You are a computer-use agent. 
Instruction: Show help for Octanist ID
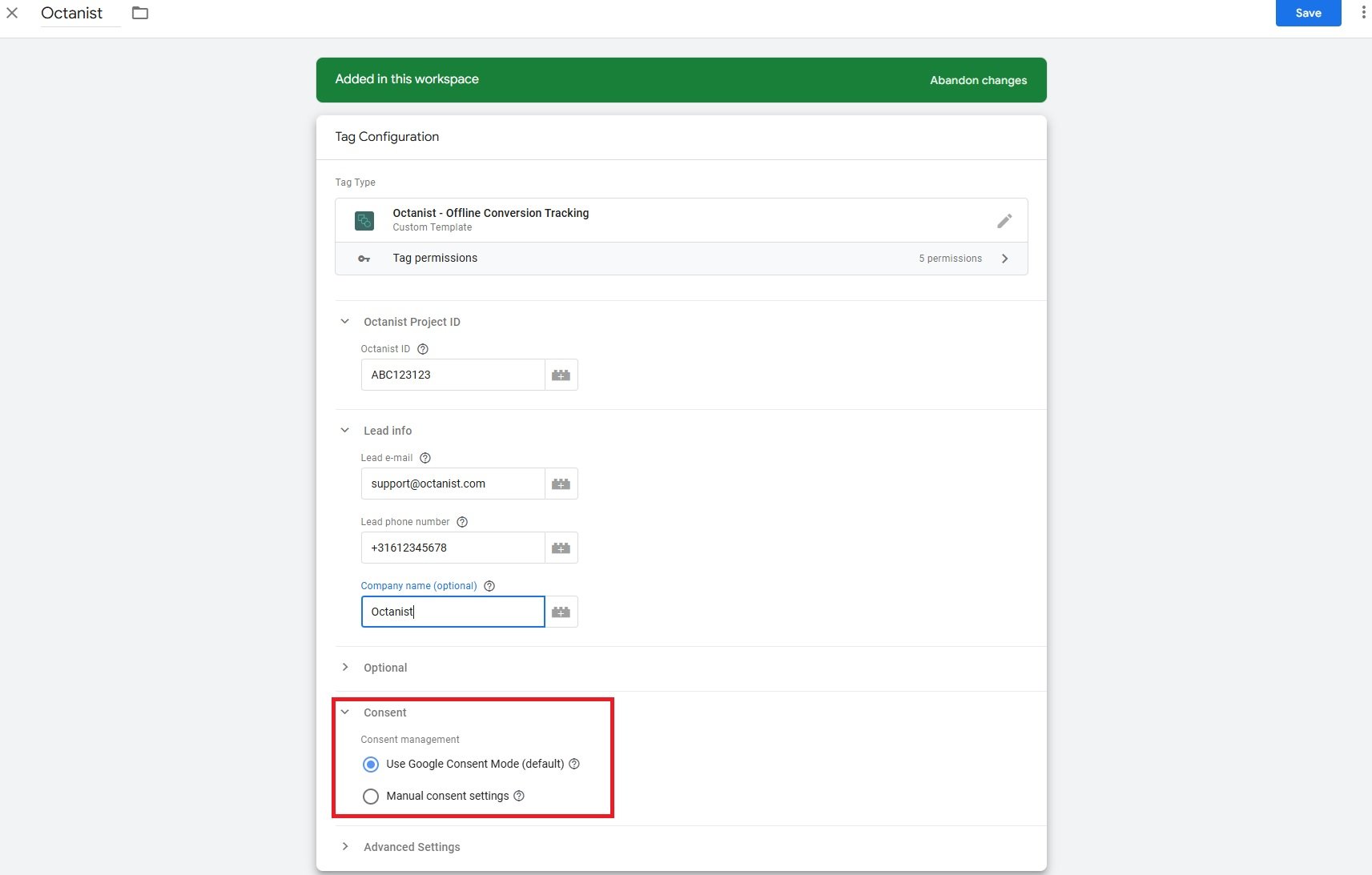tap(423, 349)
